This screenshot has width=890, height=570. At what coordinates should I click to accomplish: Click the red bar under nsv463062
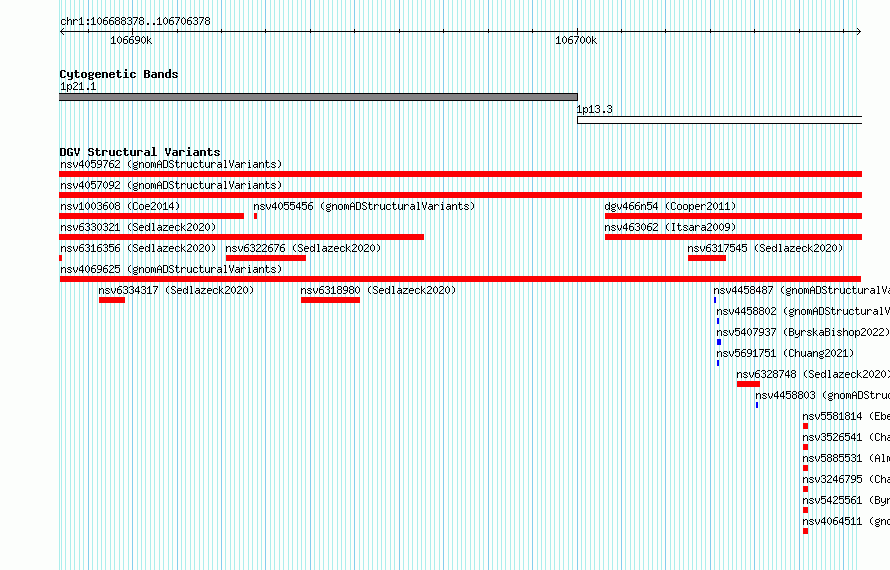733,237
